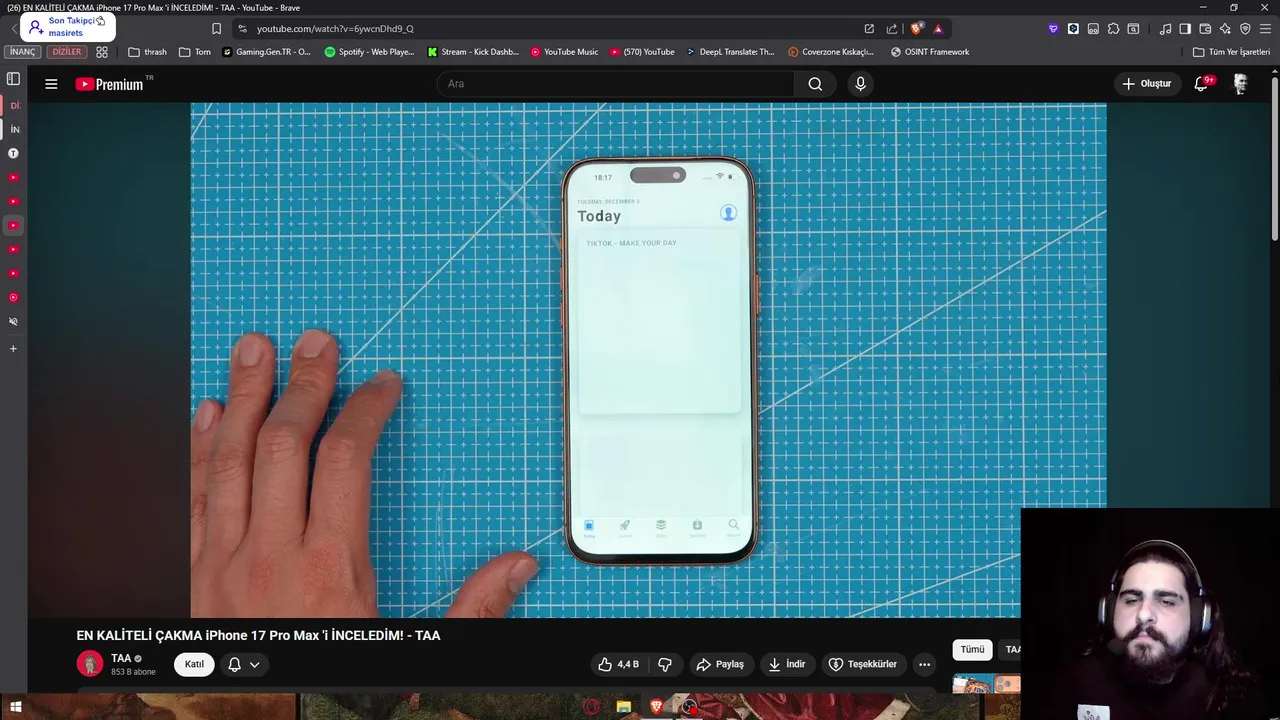The image size is (1280, 720).
Task: Click the Paylaş share button
Action: coord(720,664)
